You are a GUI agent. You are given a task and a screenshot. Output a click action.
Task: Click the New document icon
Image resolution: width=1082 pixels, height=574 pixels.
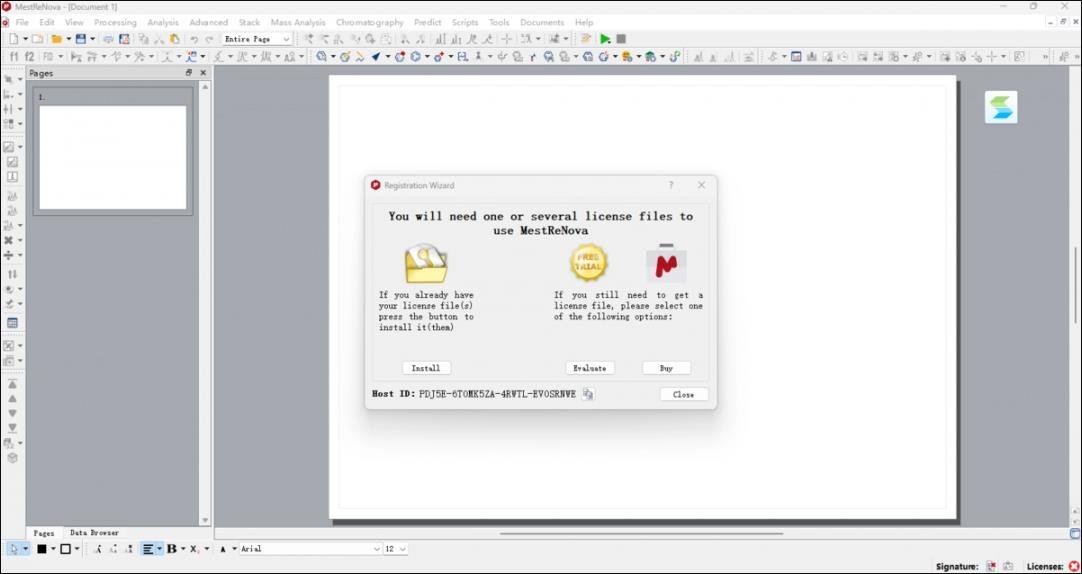[14, 39]
